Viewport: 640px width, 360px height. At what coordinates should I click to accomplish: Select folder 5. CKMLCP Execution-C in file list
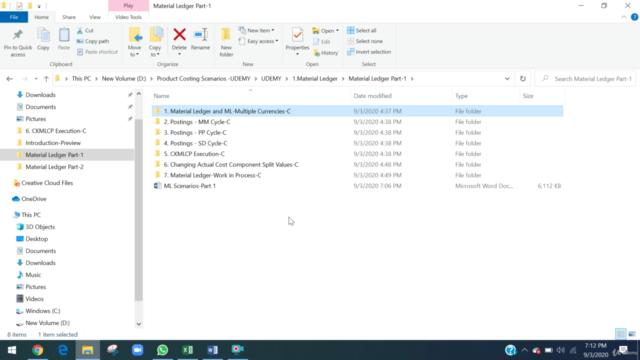[194, 153]
